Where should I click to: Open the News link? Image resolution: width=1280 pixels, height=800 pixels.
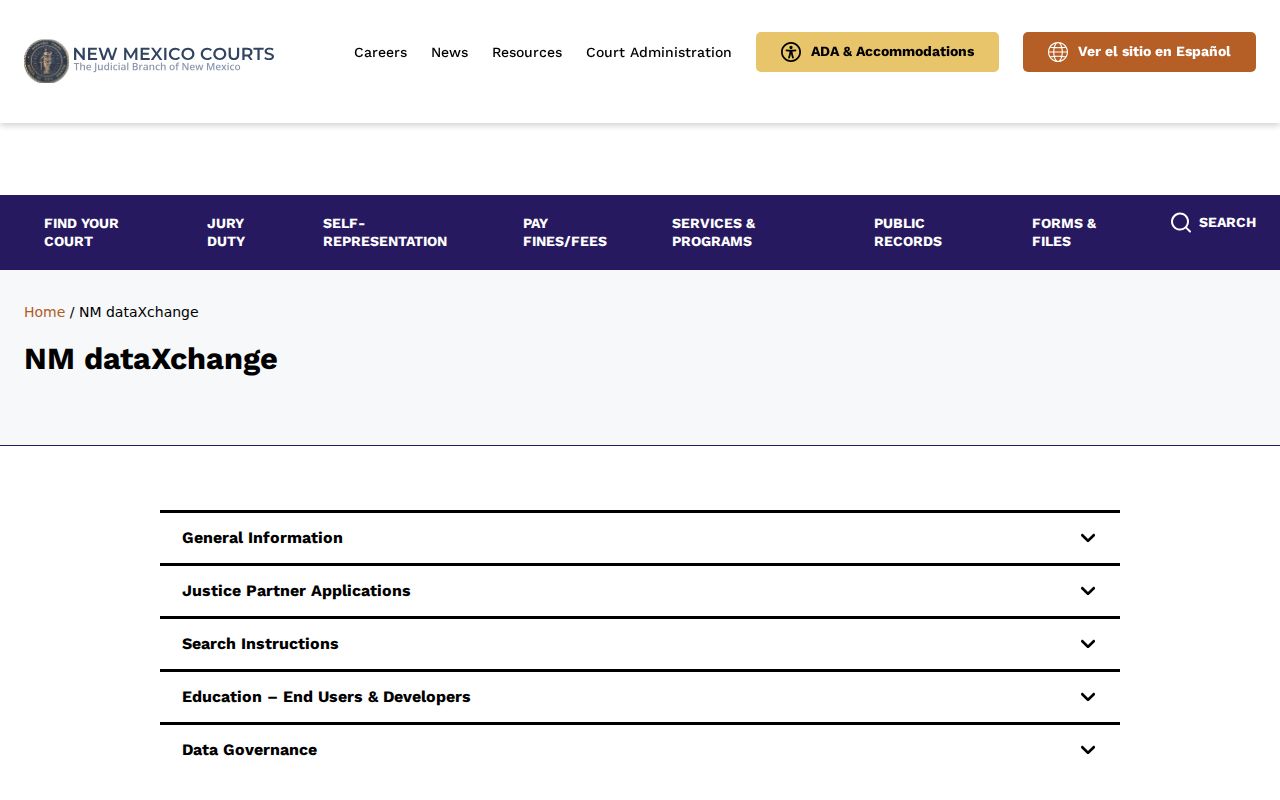449,52
